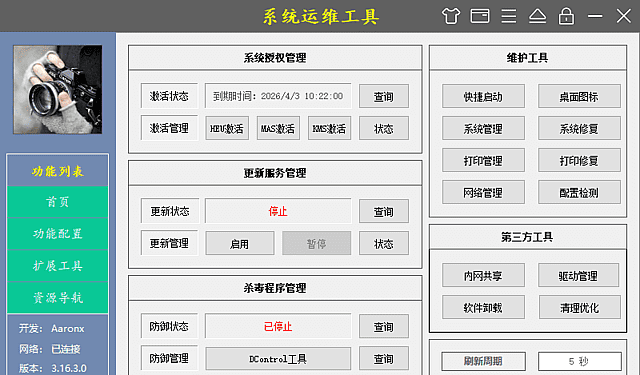The height and width of the screenshot is (375, 640).
Task: Click the greyed 暂停 update button
Action: coord(316,244)
